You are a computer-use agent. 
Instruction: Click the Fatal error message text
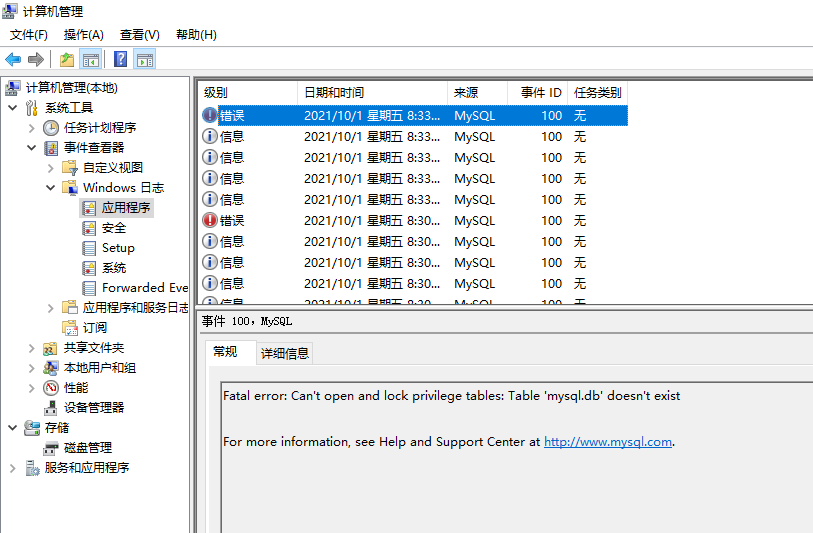point(451,396)
